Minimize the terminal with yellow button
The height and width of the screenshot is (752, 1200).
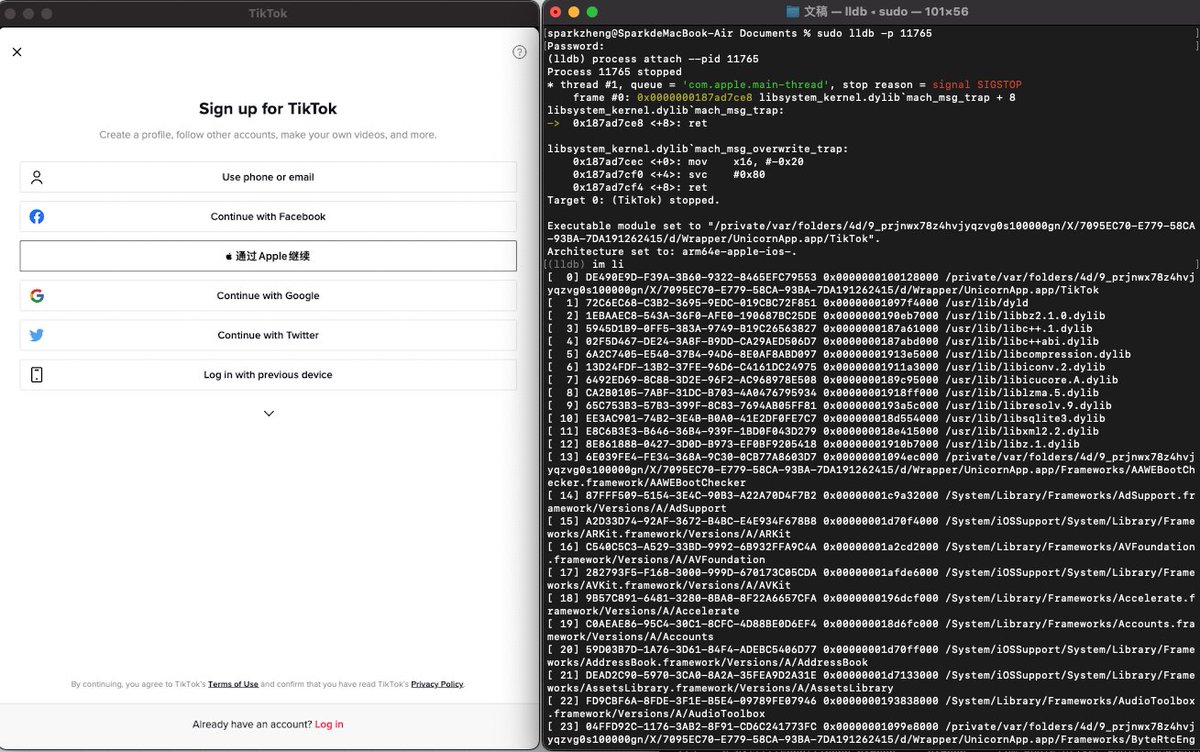tap(575, 12)
